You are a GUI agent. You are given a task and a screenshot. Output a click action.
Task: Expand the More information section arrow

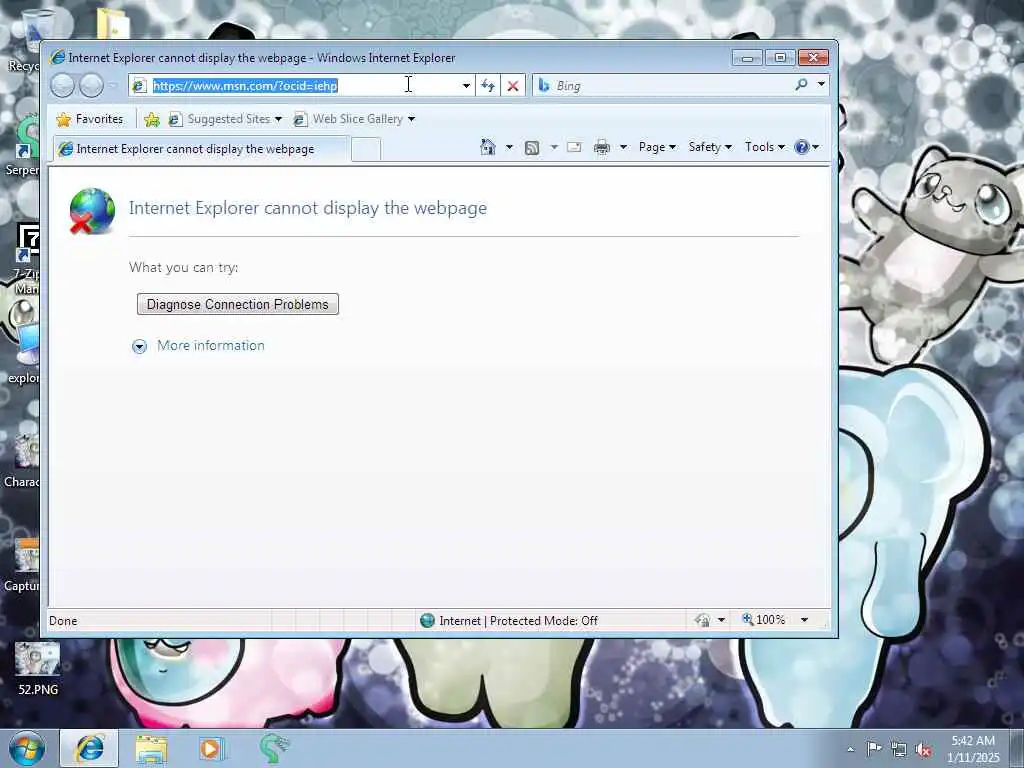pos(139,346)
